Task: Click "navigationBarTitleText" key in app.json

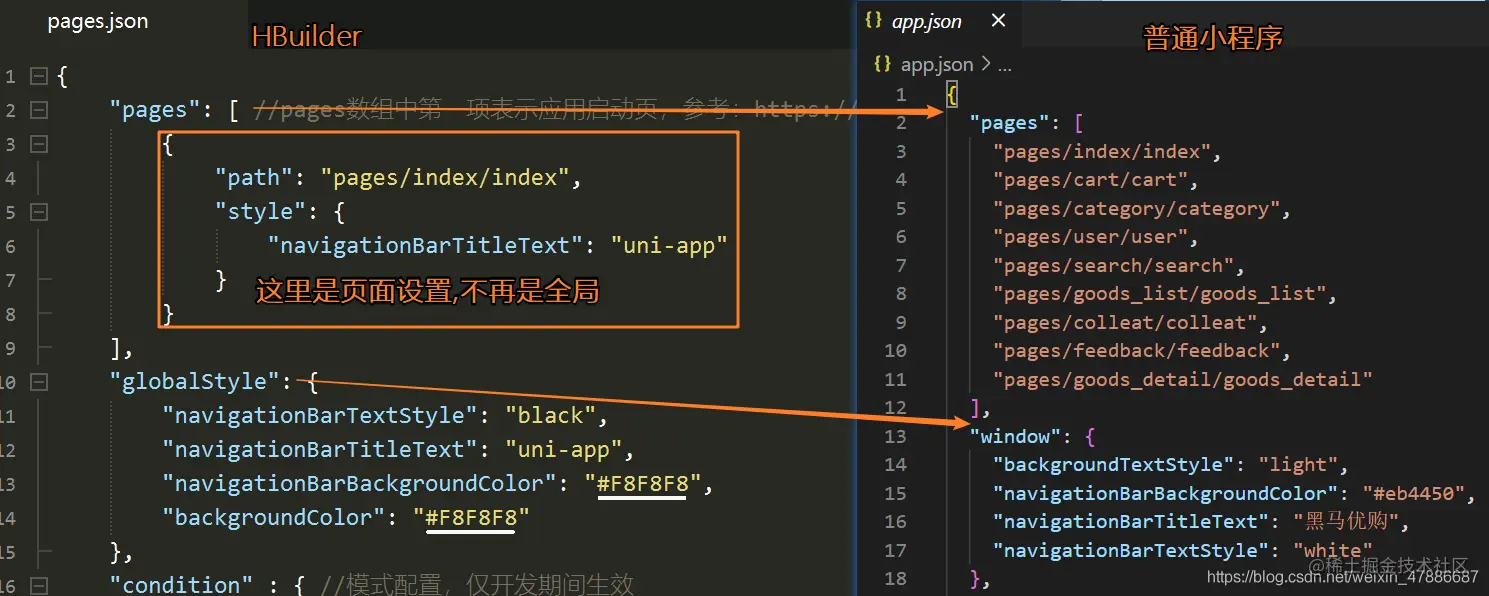Action: pyautogui.click(x=1131, y=522)
